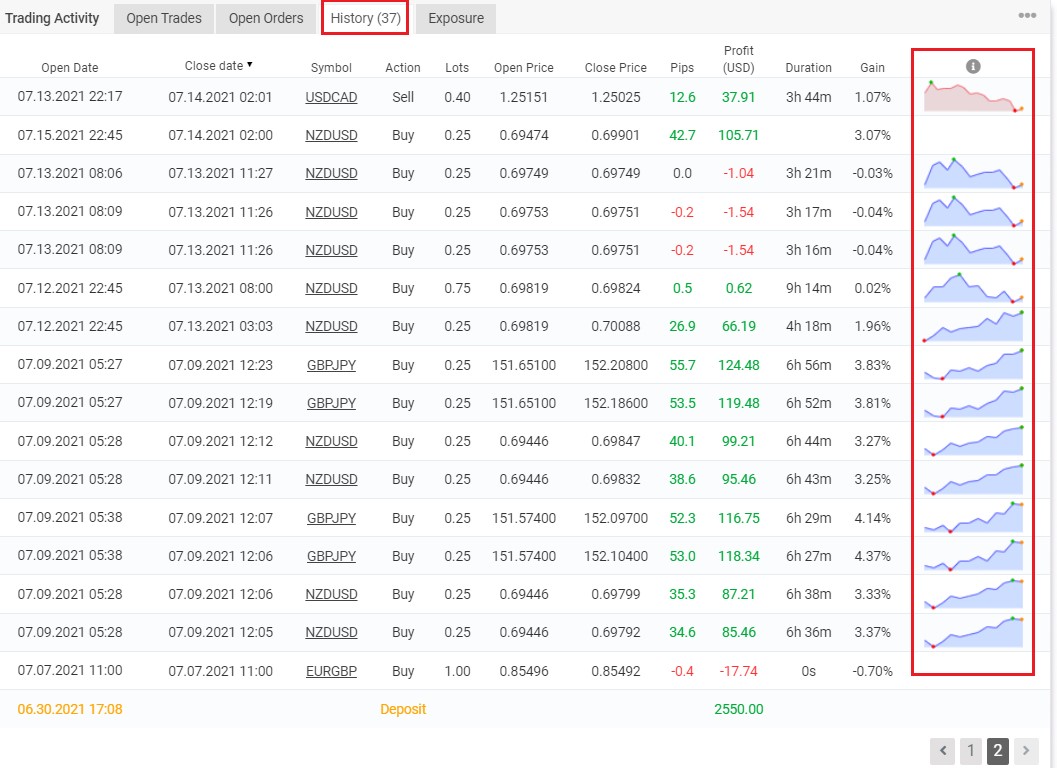Viewport: 1057px width, 768px height.
Task: Click the Trading Activity heading
Action: (x=52, y=18)
